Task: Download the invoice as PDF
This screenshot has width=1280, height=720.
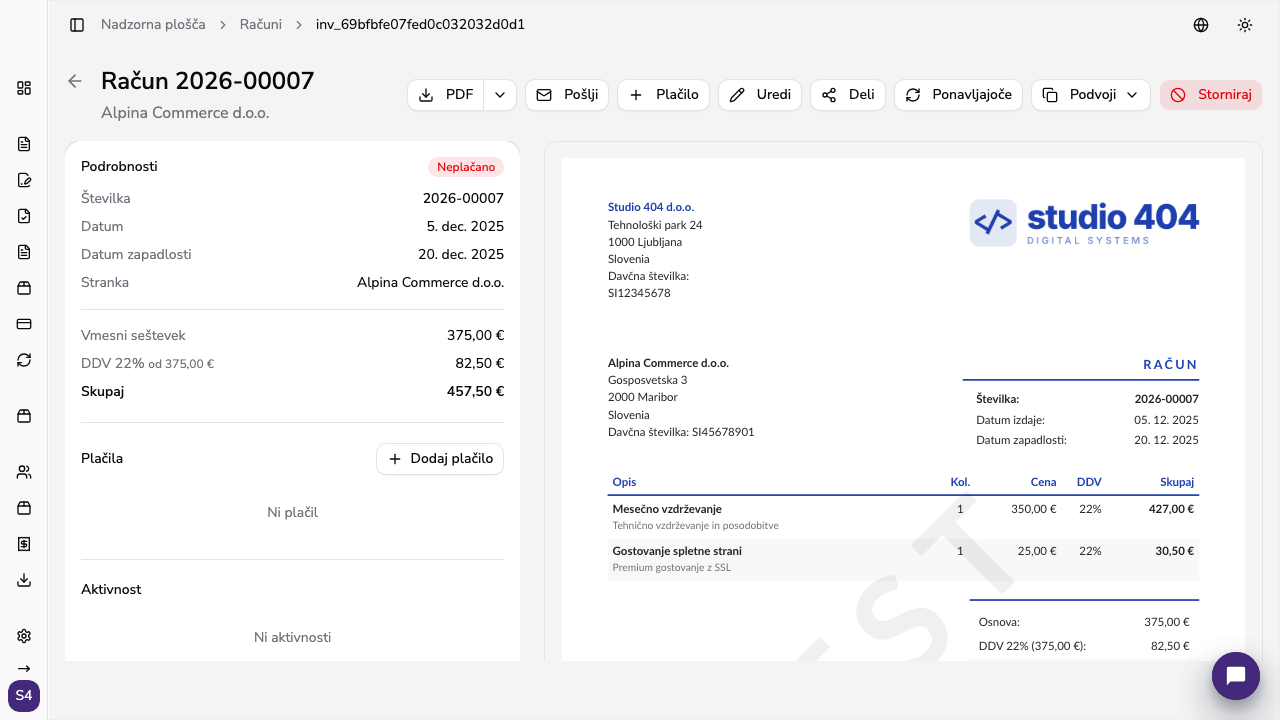Action: [446, 95]
